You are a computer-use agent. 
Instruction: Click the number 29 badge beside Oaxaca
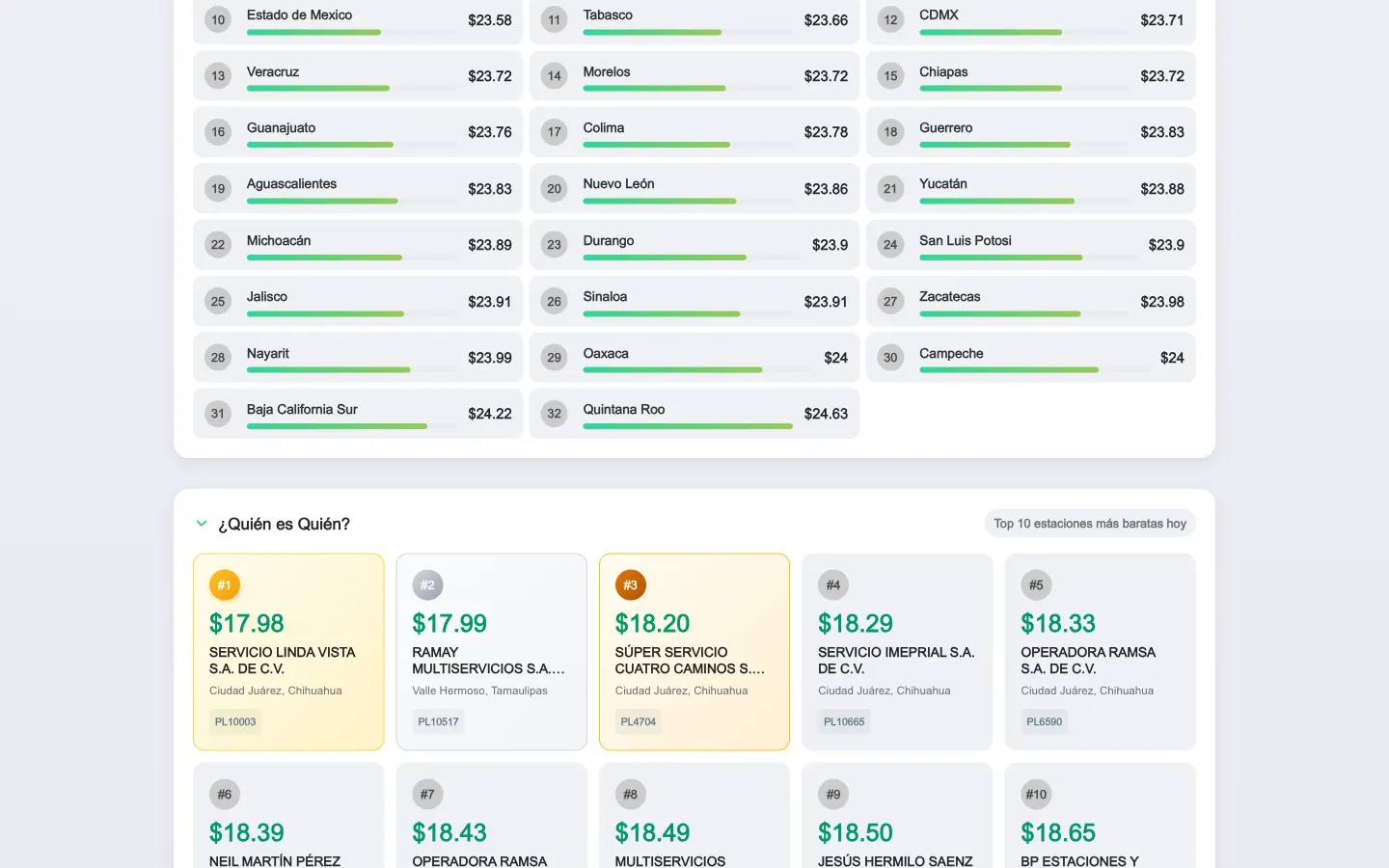point(555,358)
